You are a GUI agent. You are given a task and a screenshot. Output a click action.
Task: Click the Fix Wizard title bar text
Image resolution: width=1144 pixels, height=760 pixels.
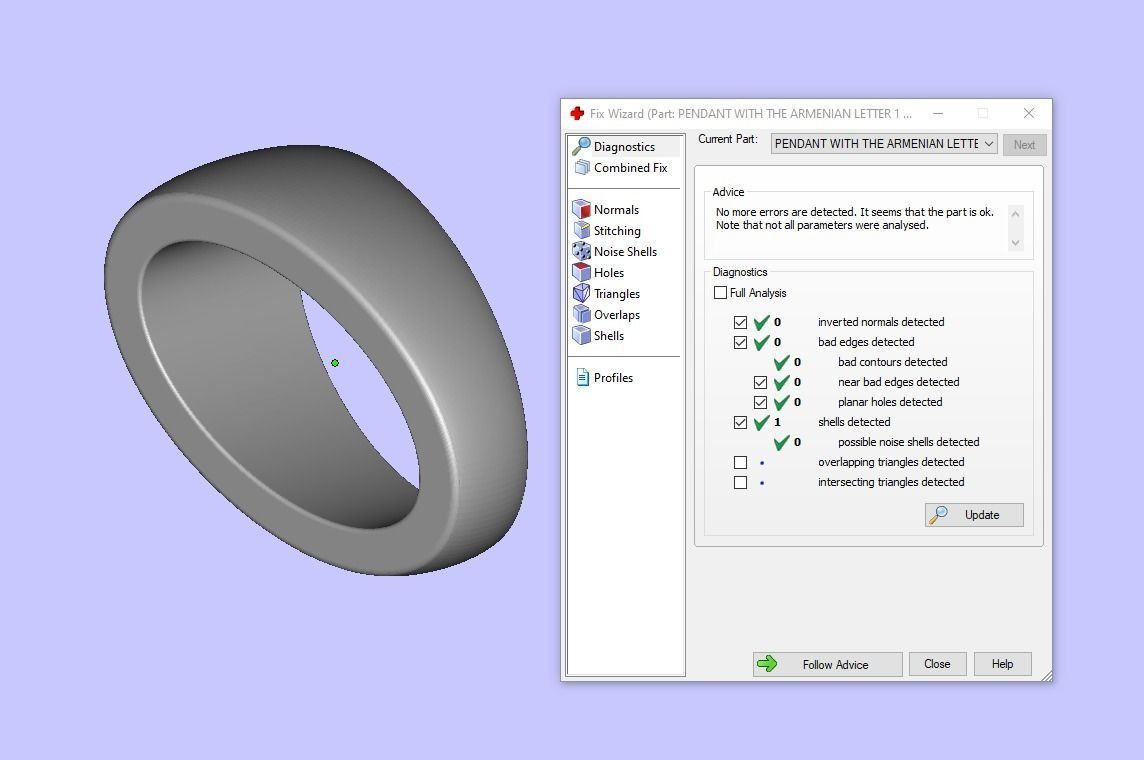coord(751,114)
